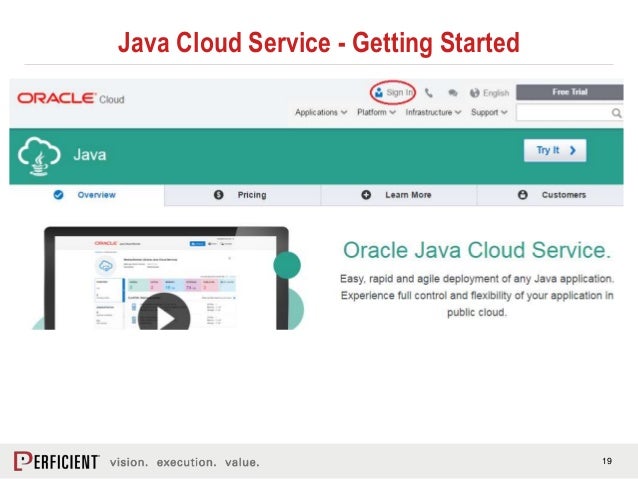Click the search magnifier icon

click(616, 113)
